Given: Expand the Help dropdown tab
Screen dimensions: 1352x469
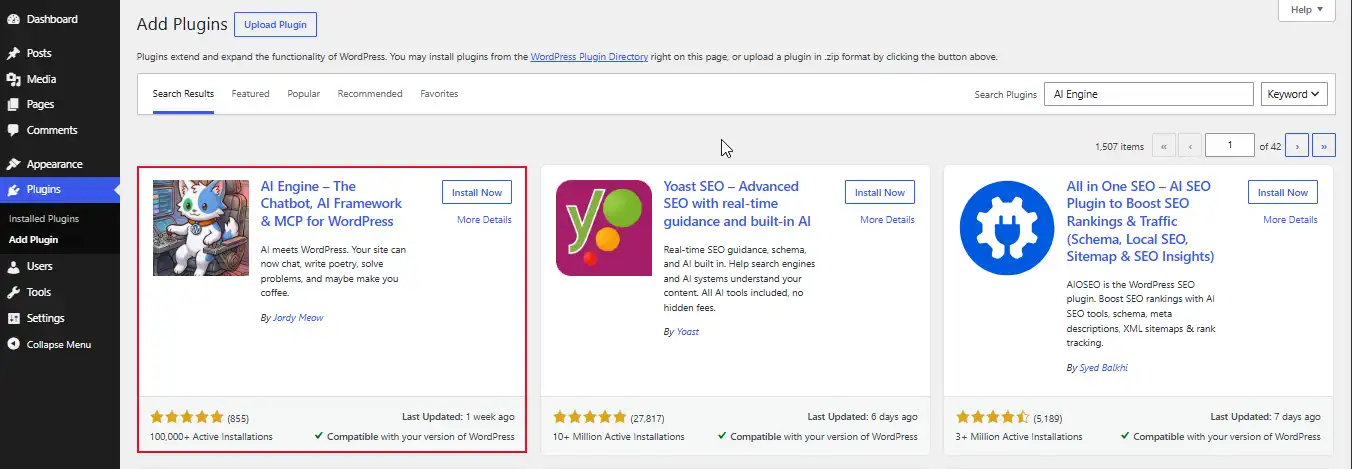Looking at the screenshot, I should click(x=1307, y=10).
